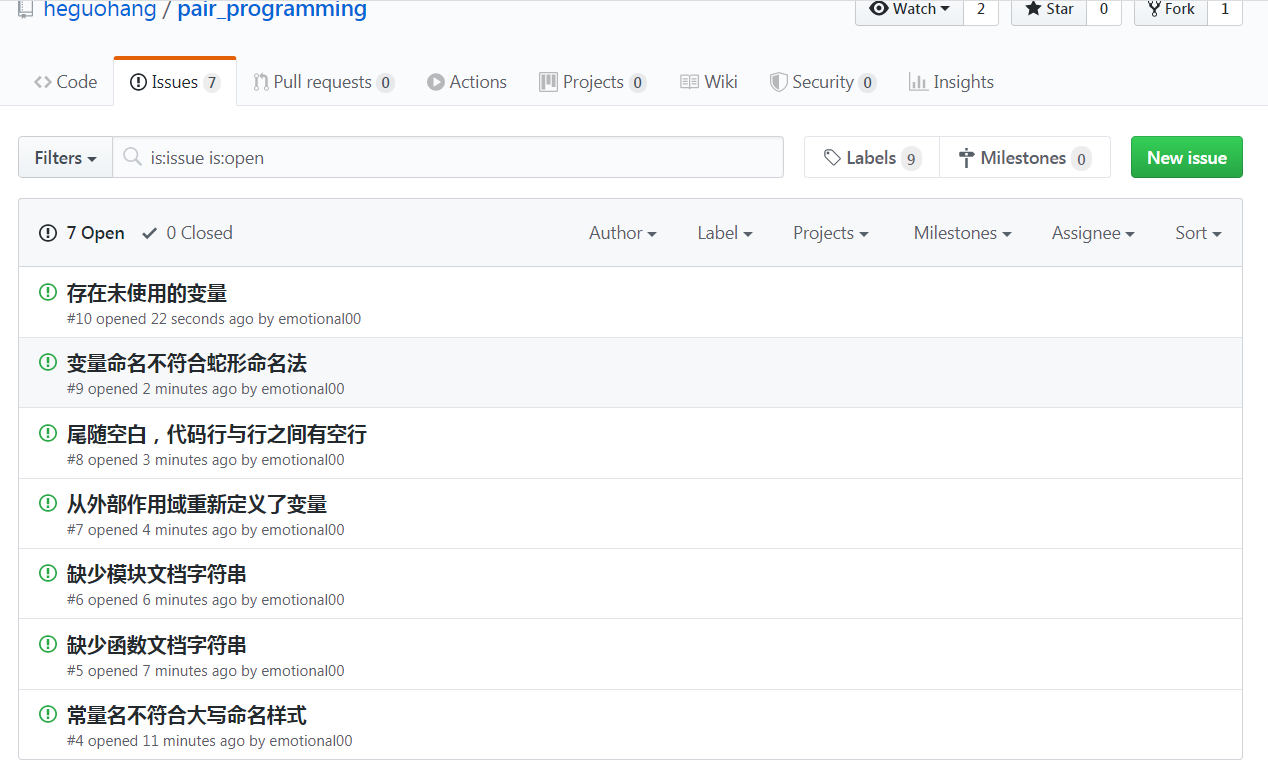1268x762 pixels.
Task: Open the Milestones page button
Action: click(1025, 157)
